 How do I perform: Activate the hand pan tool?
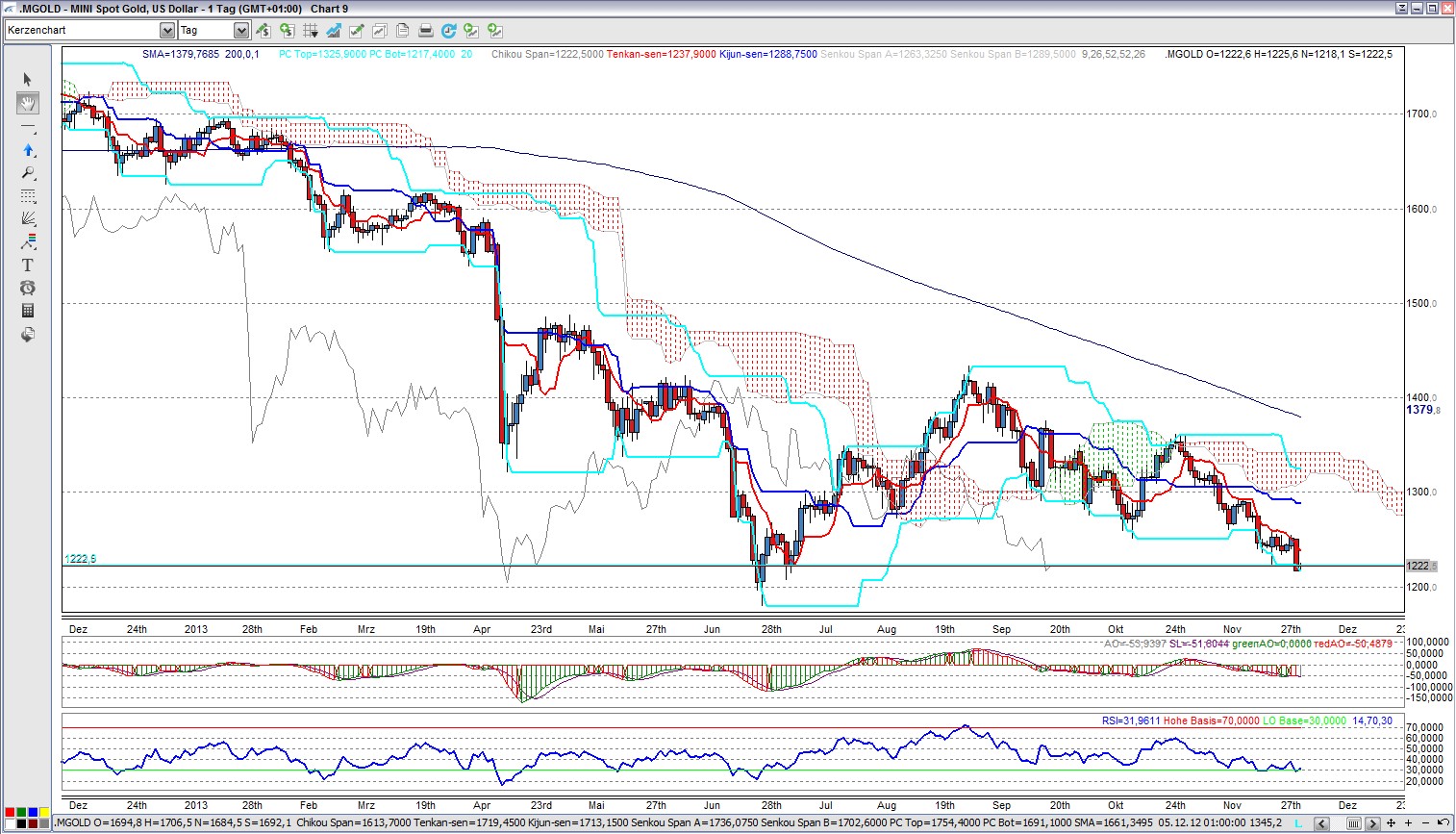click(x=27, y=104)
